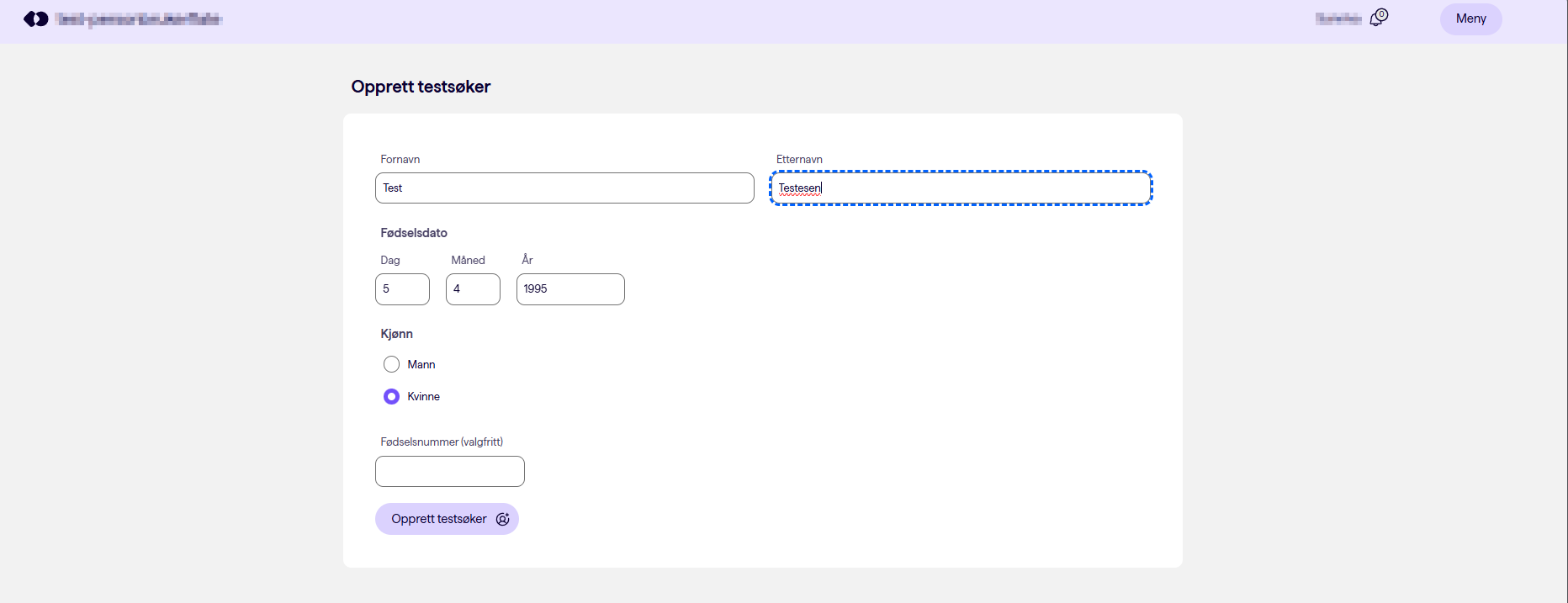
Task: Click the Kjønn section heading
Action: pyautogui.click(x=396, y=334)
